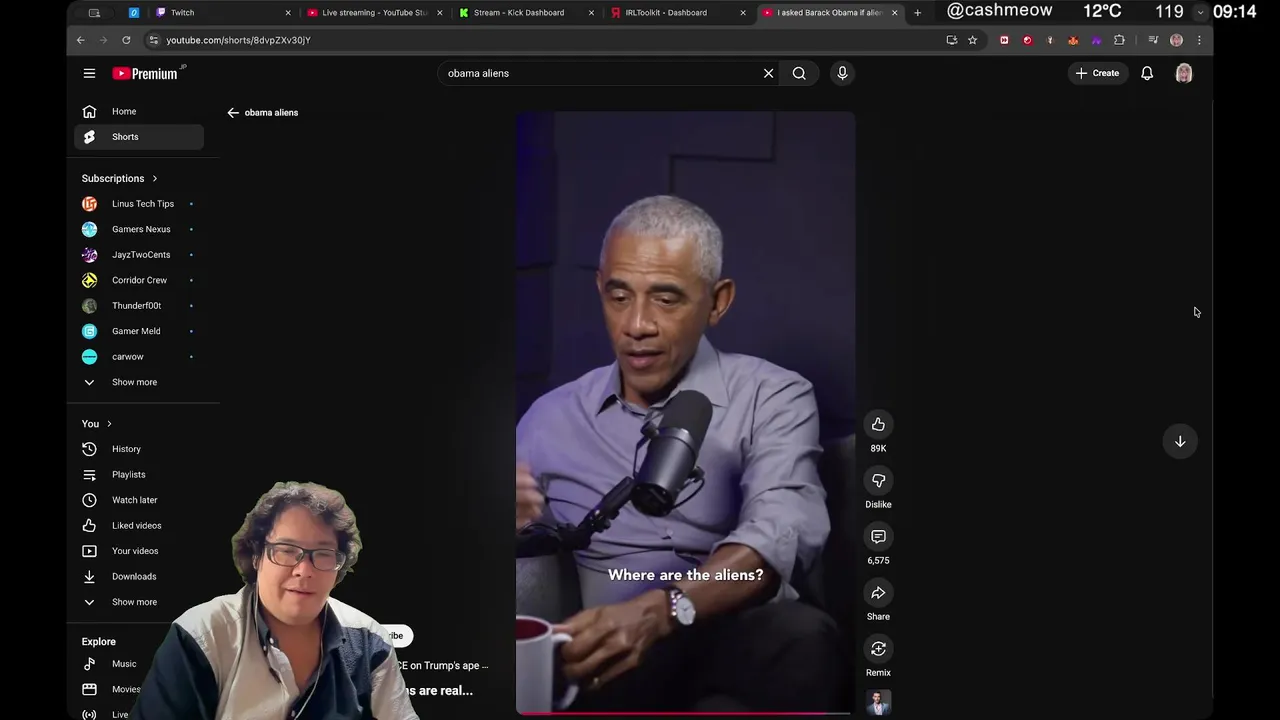Open a new browser tab
The image size is (1280, 720).
click(917, 13)
